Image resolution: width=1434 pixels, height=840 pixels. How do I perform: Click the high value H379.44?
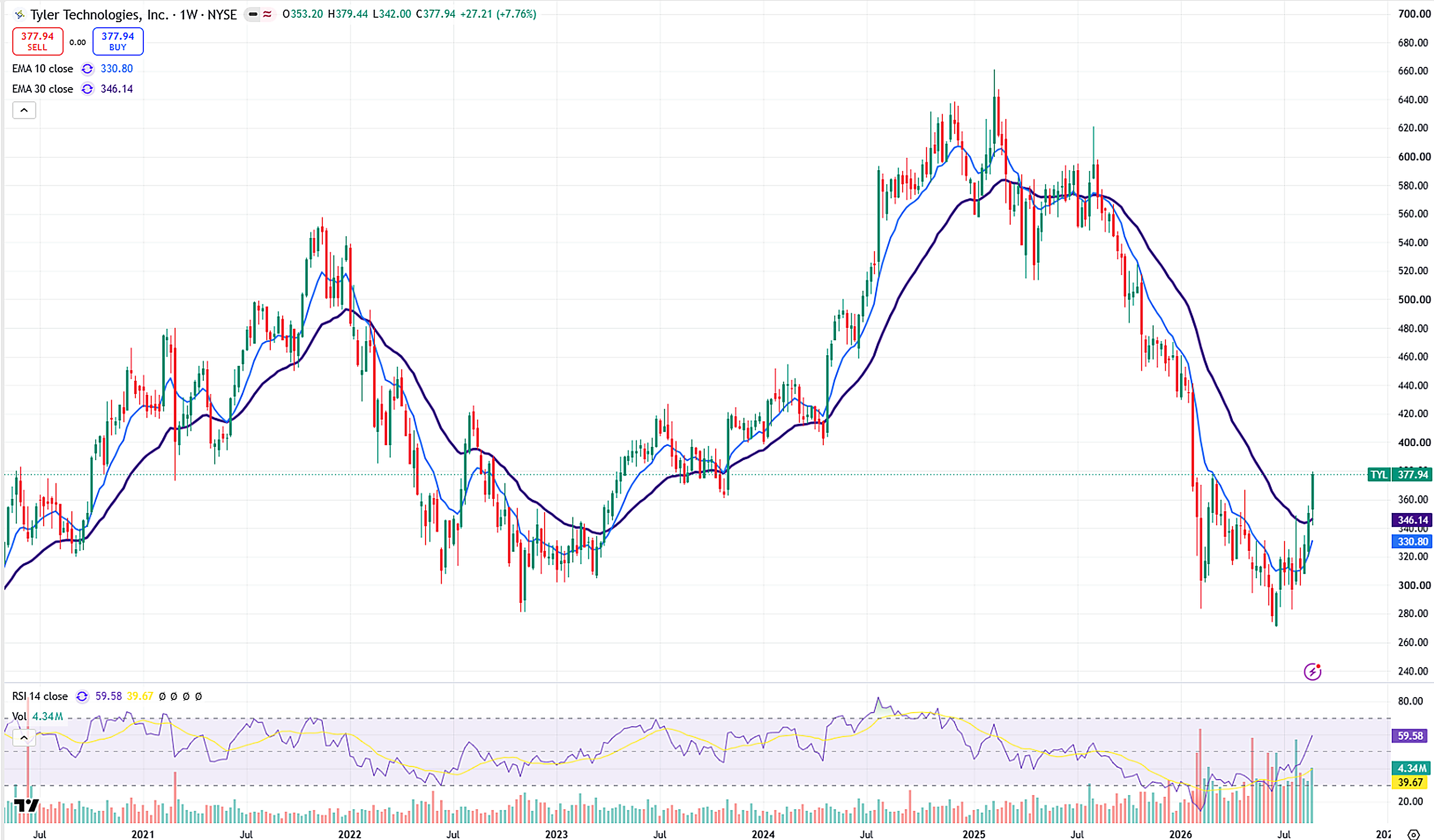pos(347,14)
